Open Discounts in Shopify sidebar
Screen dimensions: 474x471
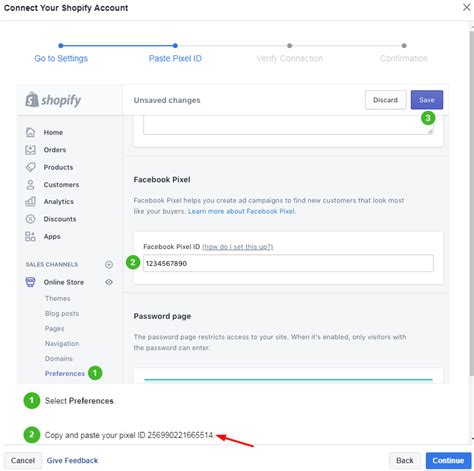(x=60, y=219)
